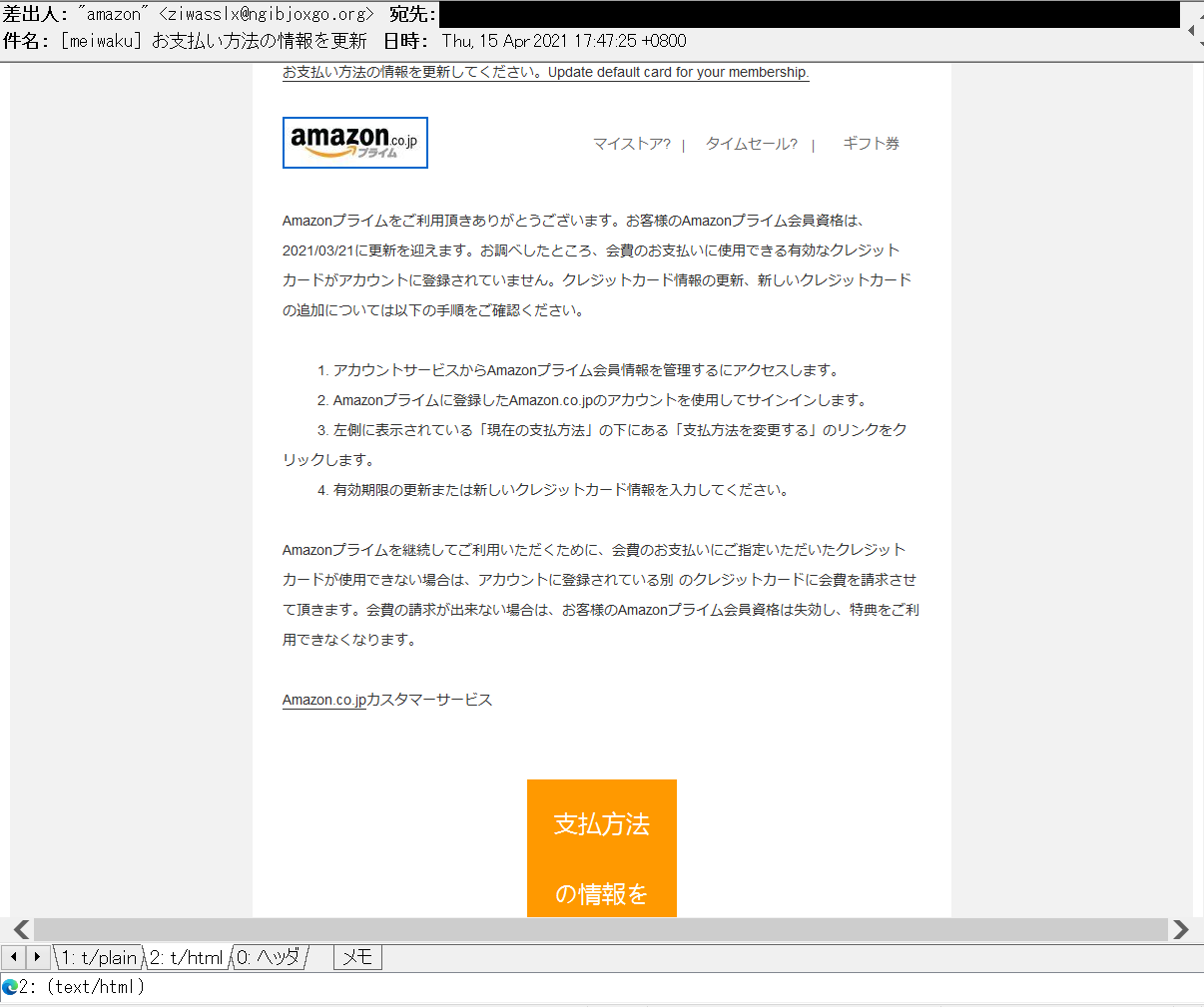Click step 1 アカウントサービス instruction text

tap(578, 370)
